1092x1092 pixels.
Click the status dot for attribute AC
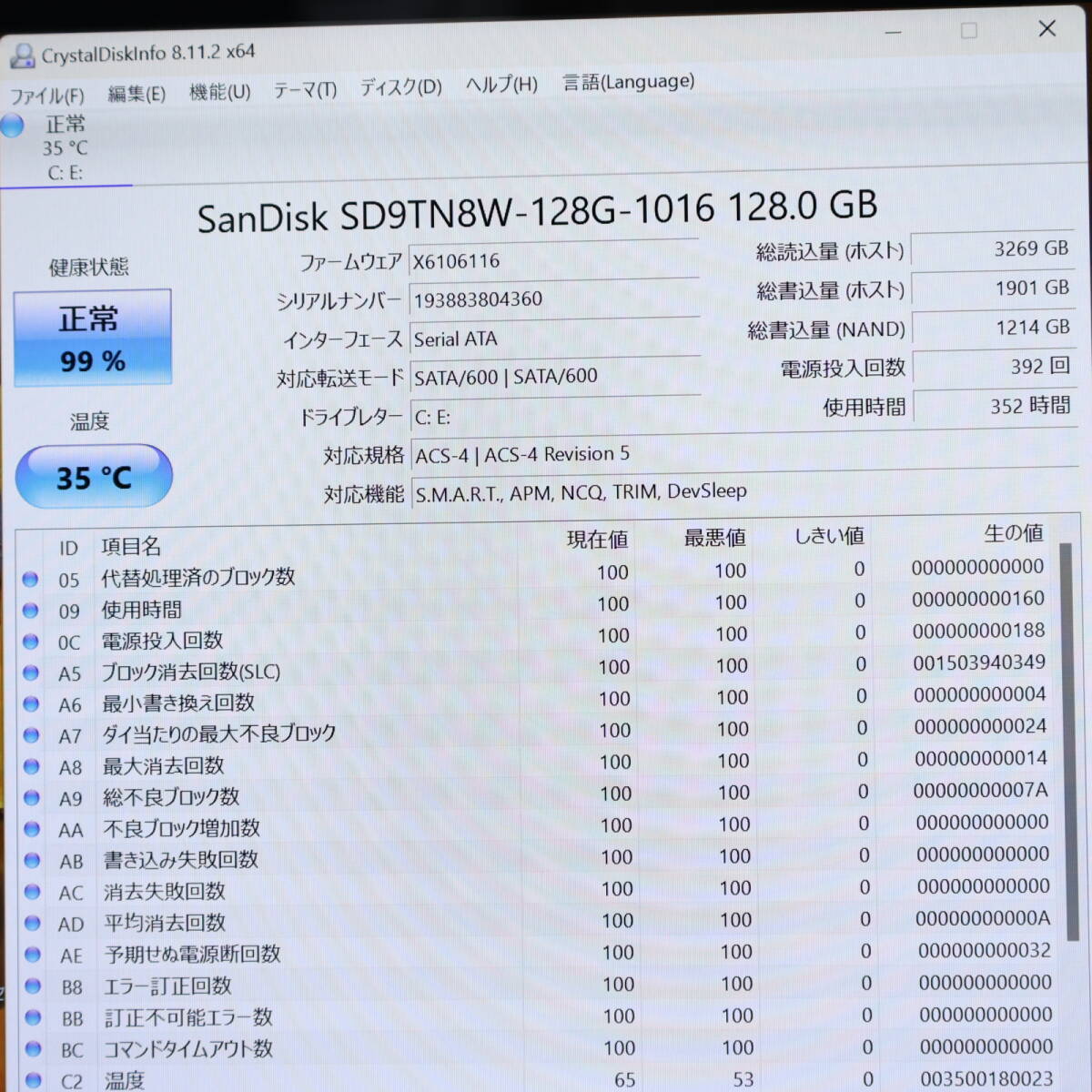pyautogui.click(x=32, y=892)
